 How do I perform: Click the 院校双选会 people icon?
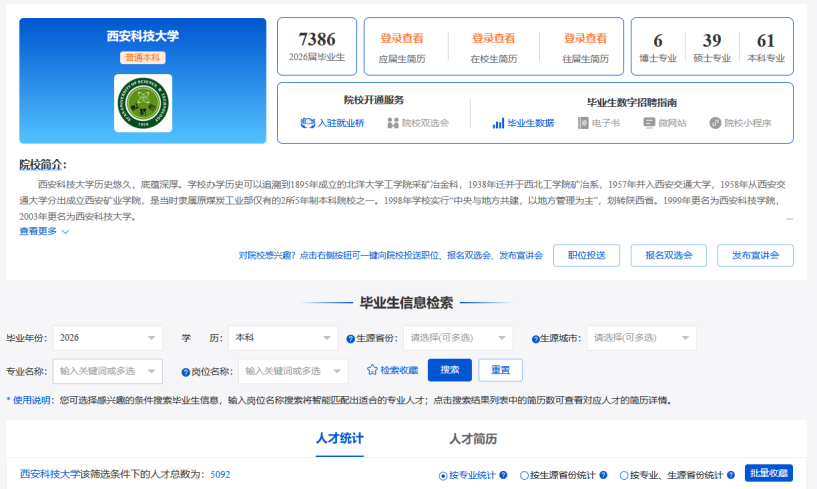pyautogui.click(x=393, y=123)
